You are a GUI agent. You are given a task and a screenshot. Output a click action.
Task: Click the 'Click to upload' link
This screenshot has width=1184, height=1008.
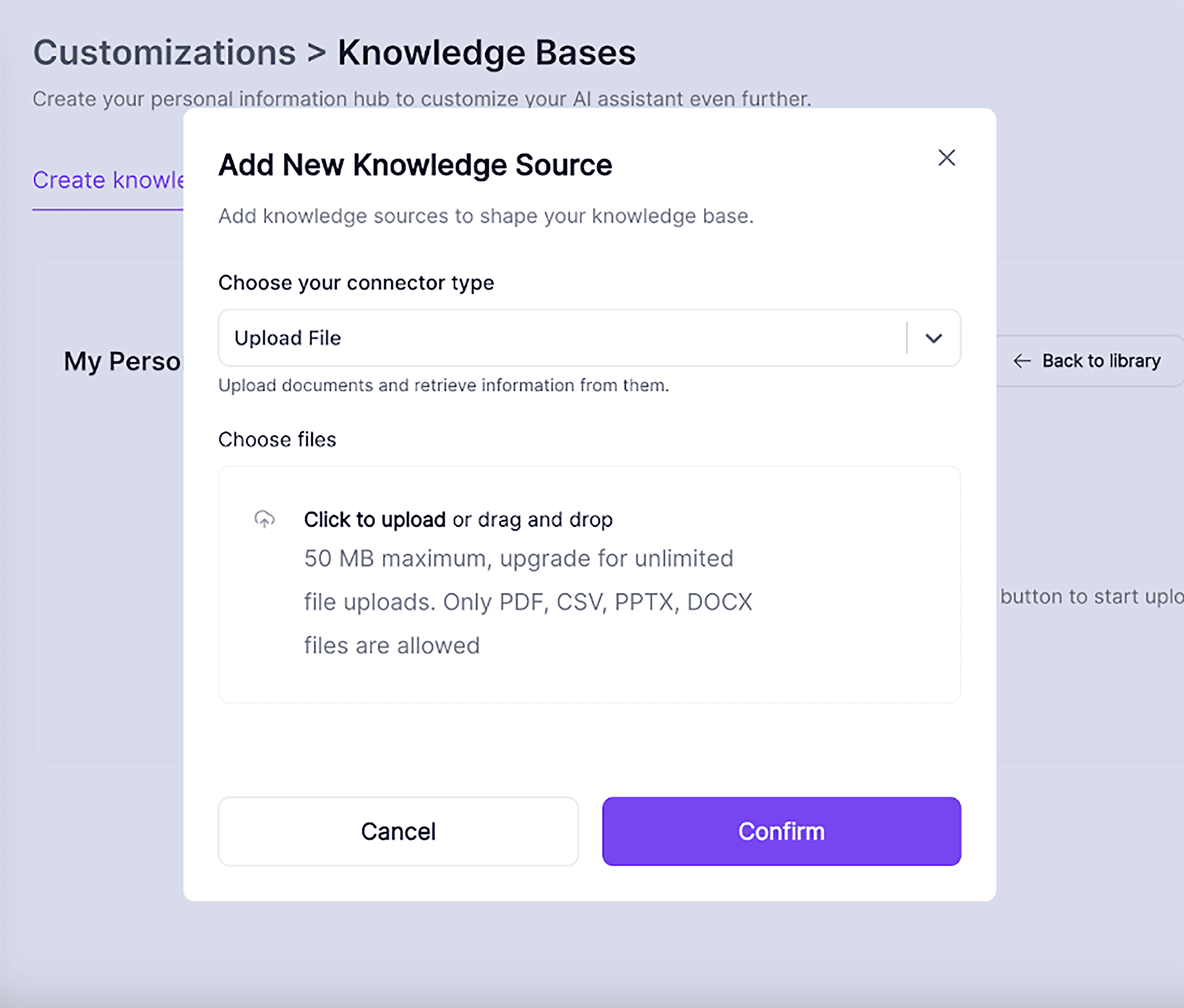coord(376,520)
